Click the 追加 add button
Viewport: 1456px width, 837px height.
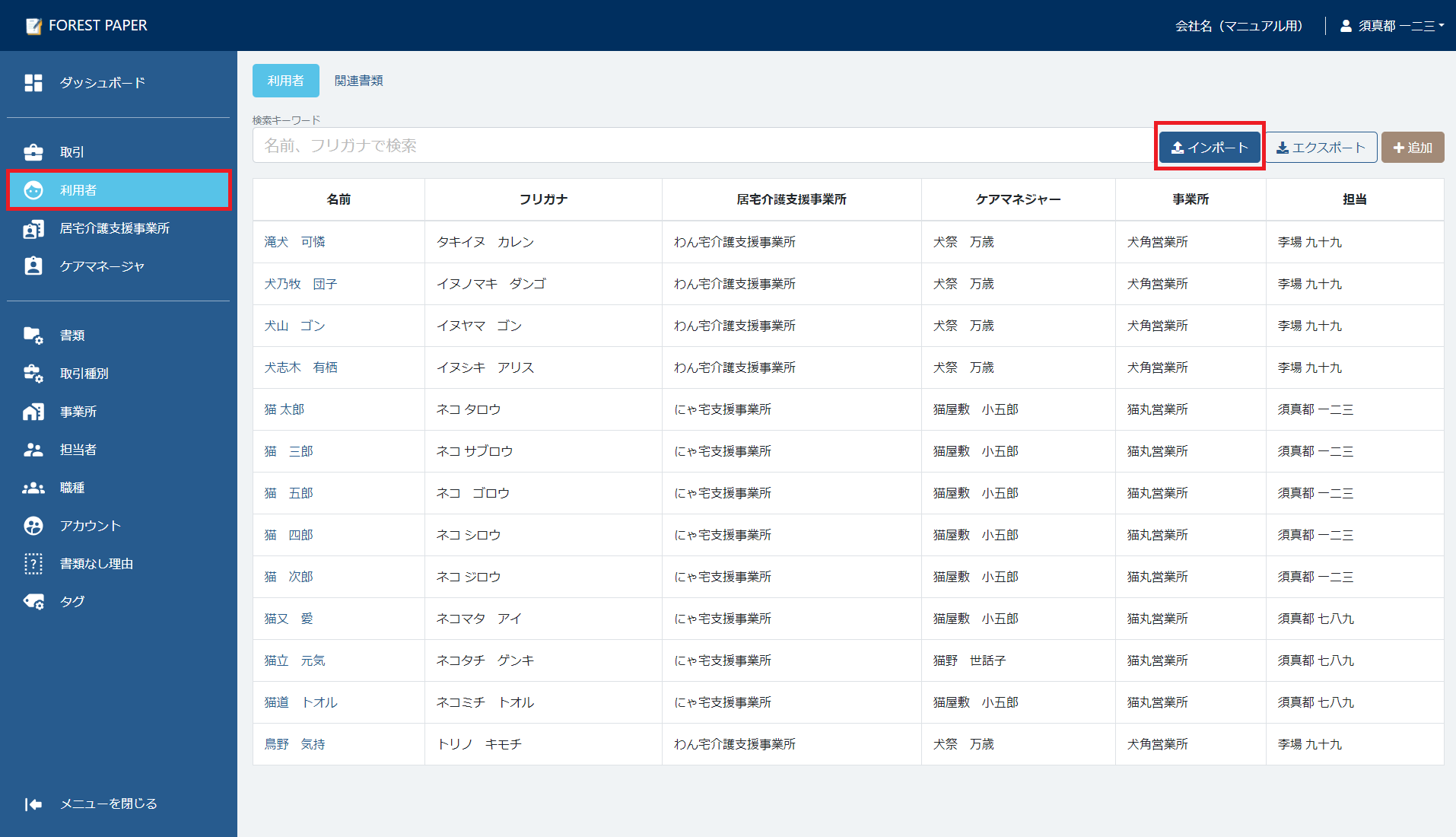[1412, 148]
